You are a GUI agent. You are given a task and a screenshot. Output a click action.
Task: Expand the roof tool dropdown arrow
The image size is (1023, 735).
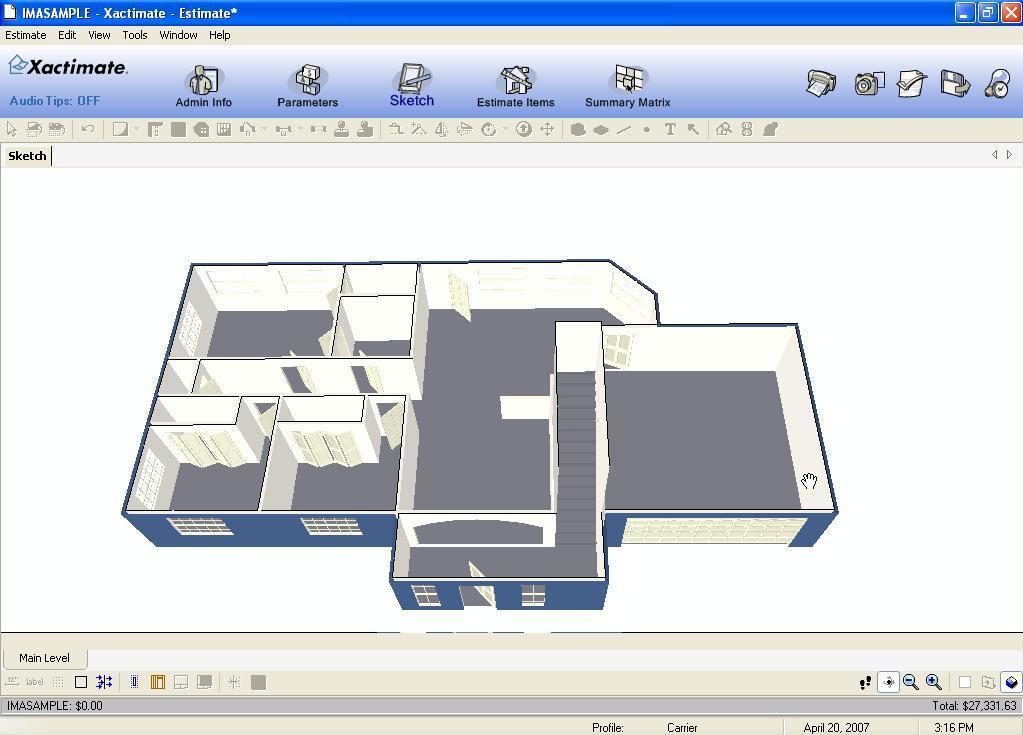coord(264,129)
